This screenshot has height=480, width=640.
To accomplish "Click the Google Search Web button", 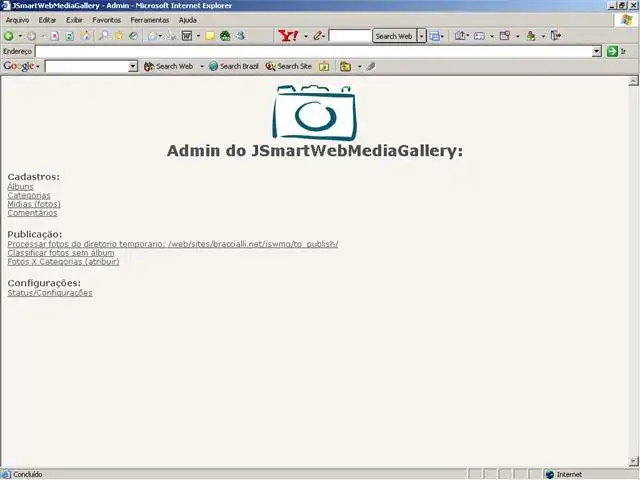I will point(169,66).
